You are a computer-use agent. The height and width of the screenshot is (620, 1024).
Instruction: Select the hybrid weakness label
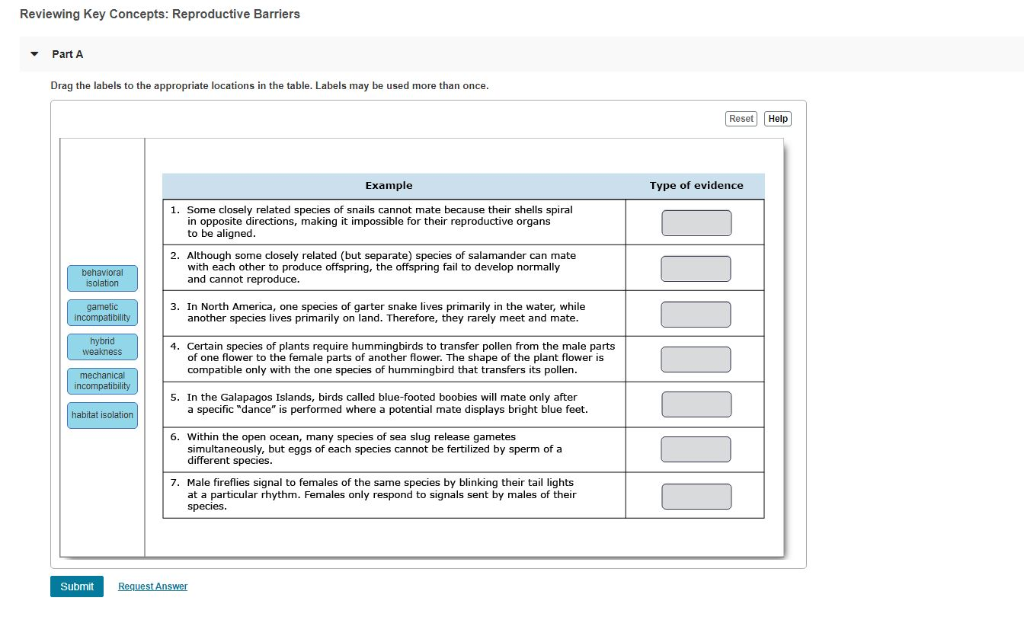click(102, 346)
